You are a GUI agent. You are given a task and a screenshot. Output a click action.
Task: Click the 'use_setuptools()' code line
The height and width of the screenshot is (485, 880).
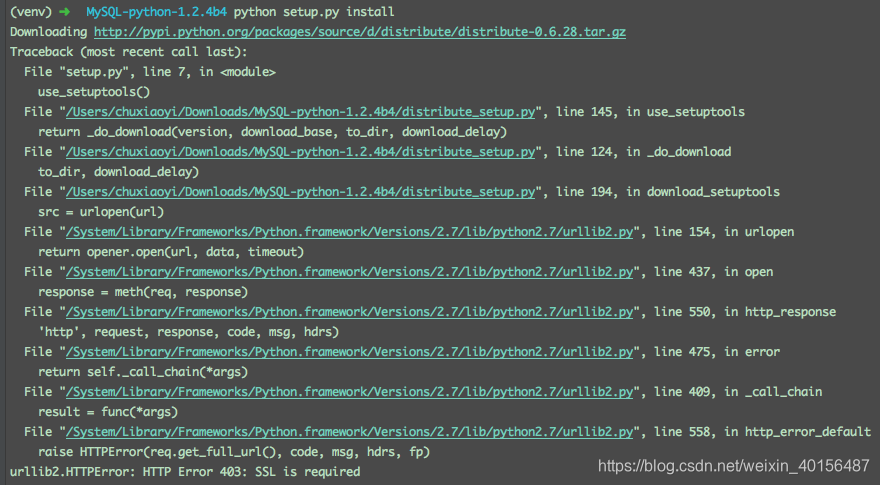click(x=94, y=92)
